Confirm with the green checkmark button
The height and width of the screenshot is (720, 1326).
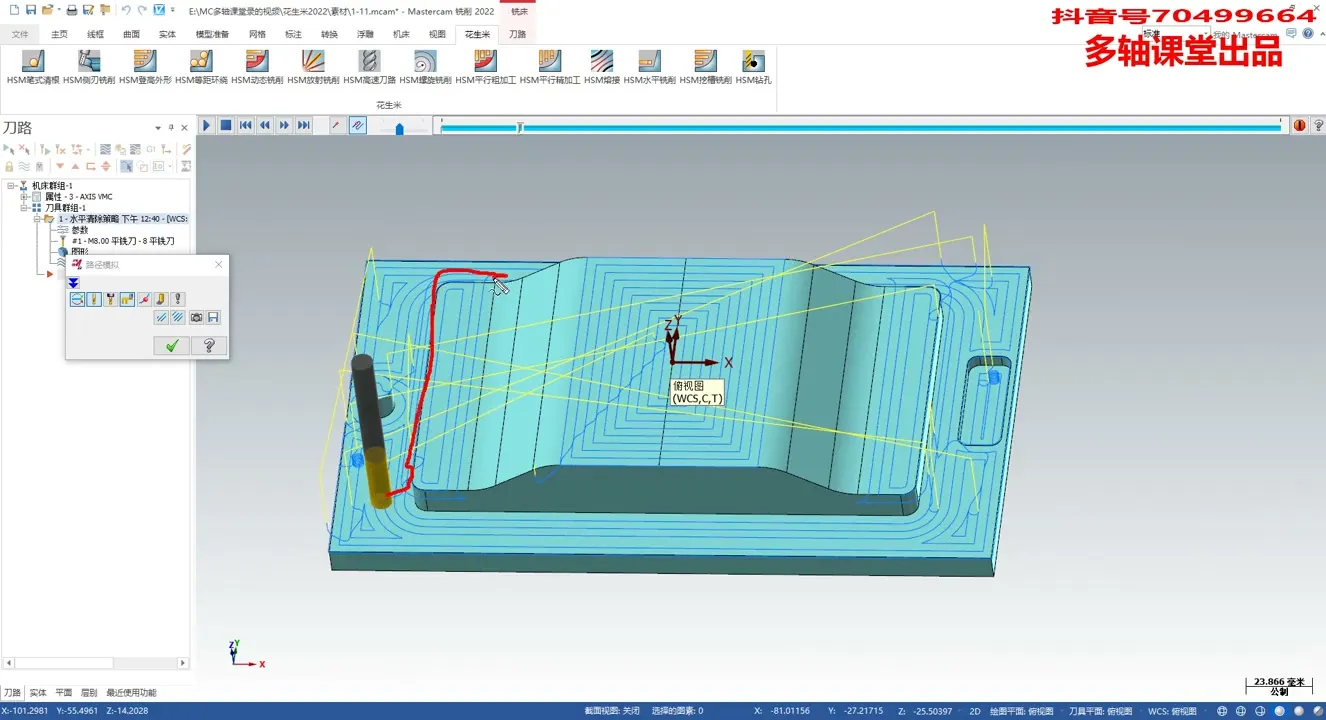172,346
